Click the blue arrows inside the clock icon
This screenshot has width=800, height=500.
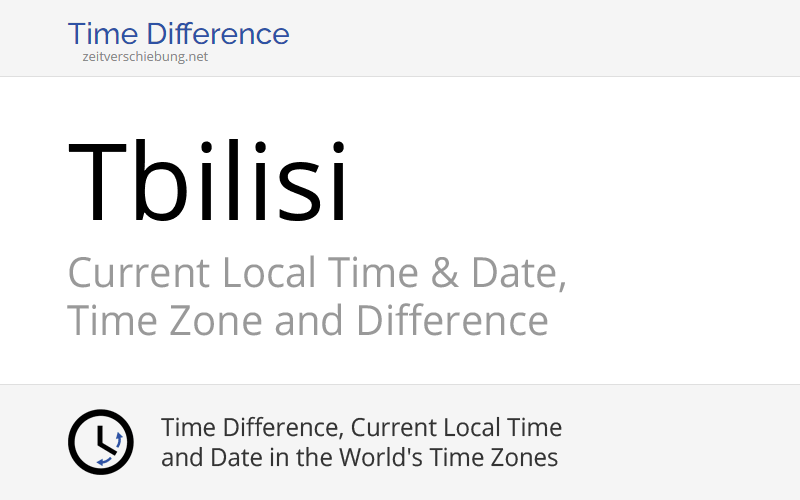(112, 448)
